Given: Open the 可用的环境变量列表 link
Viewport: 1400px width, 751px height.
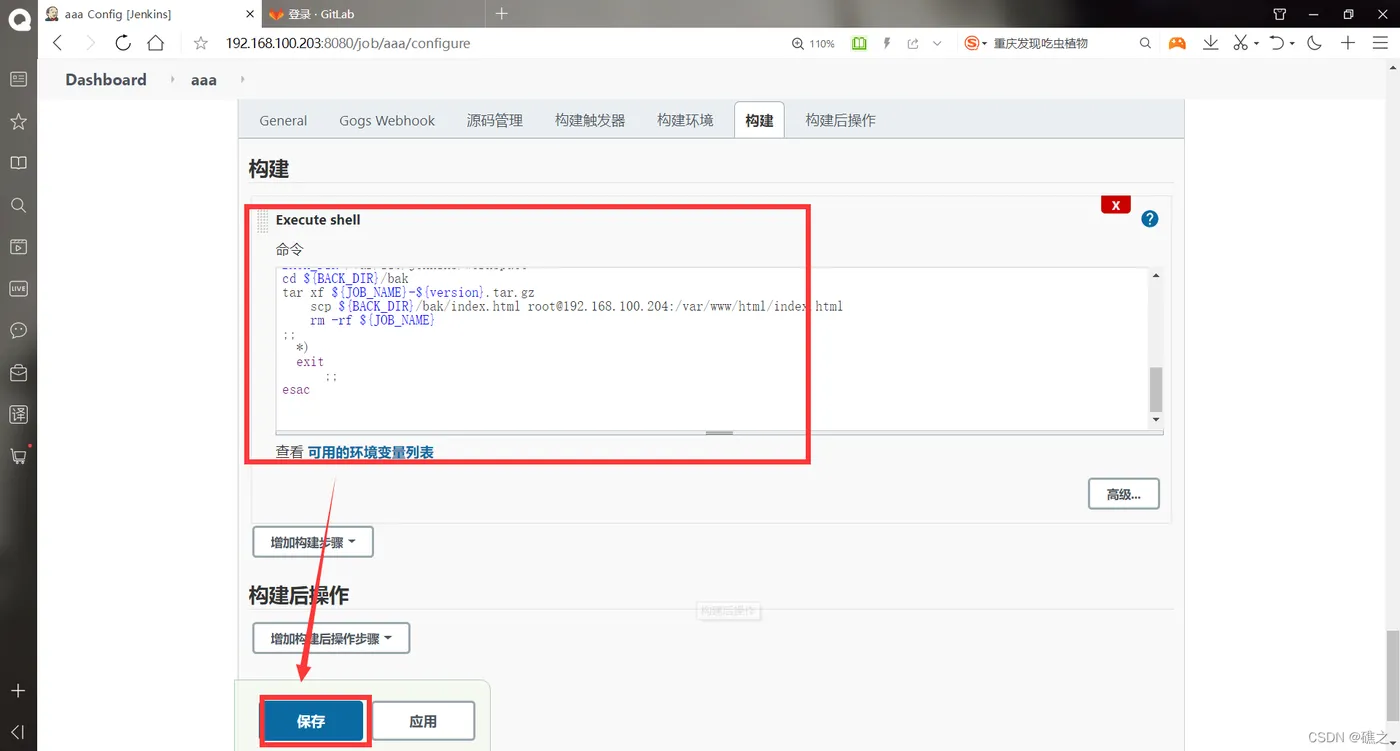Looking at the screenshot, I should (371, 452).
